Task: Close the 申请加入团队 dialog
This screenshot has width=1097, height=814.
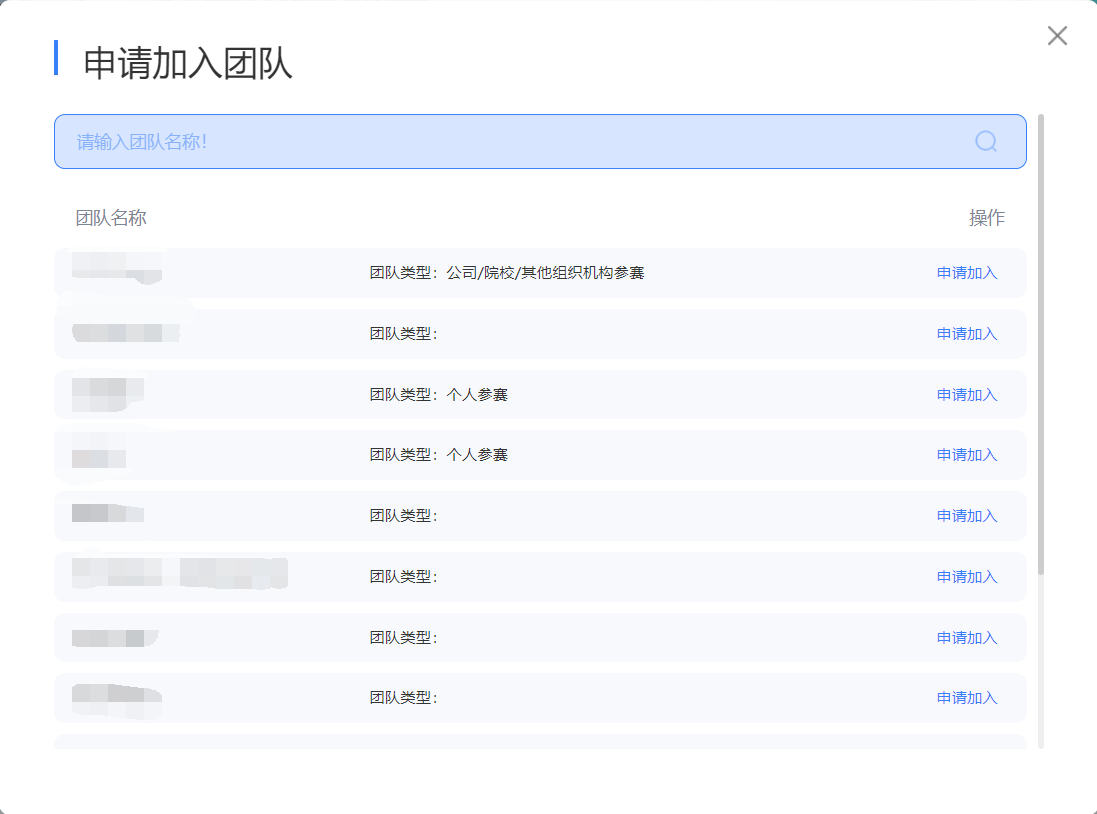Action: (x=1057, y=36)
